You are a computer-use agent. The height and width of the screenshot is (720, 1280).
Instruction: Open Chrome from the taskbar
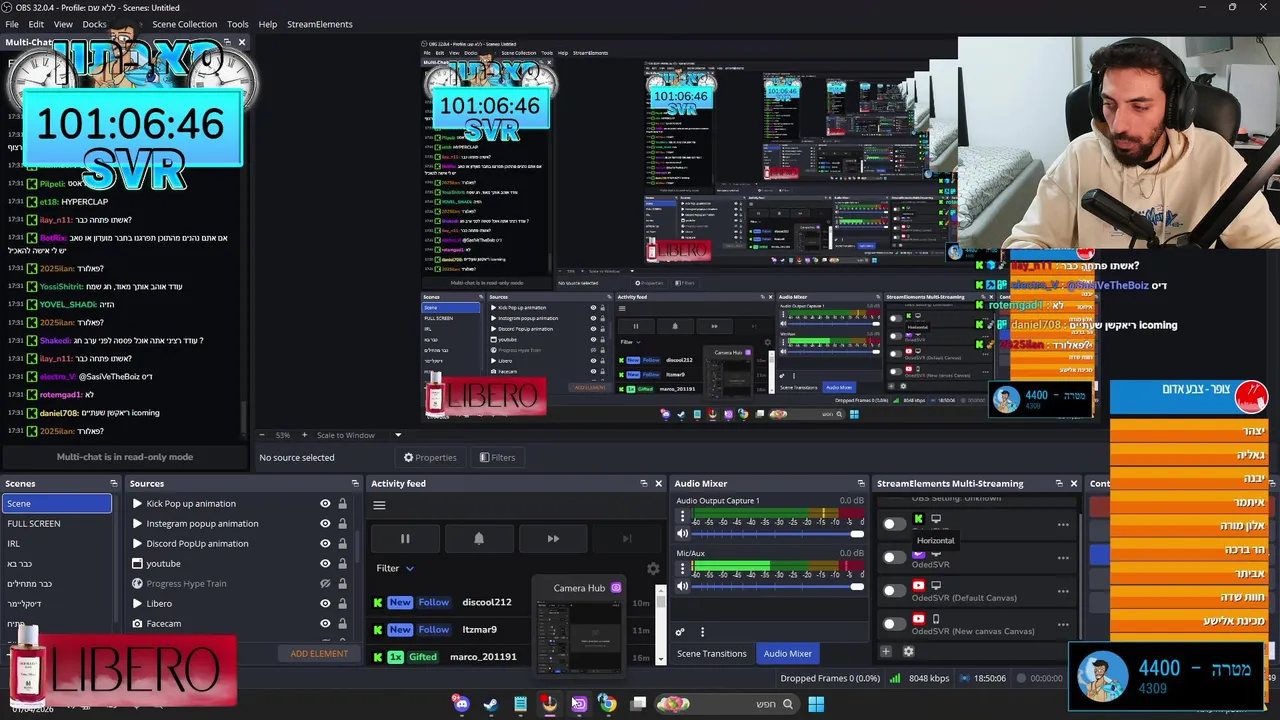607,704
